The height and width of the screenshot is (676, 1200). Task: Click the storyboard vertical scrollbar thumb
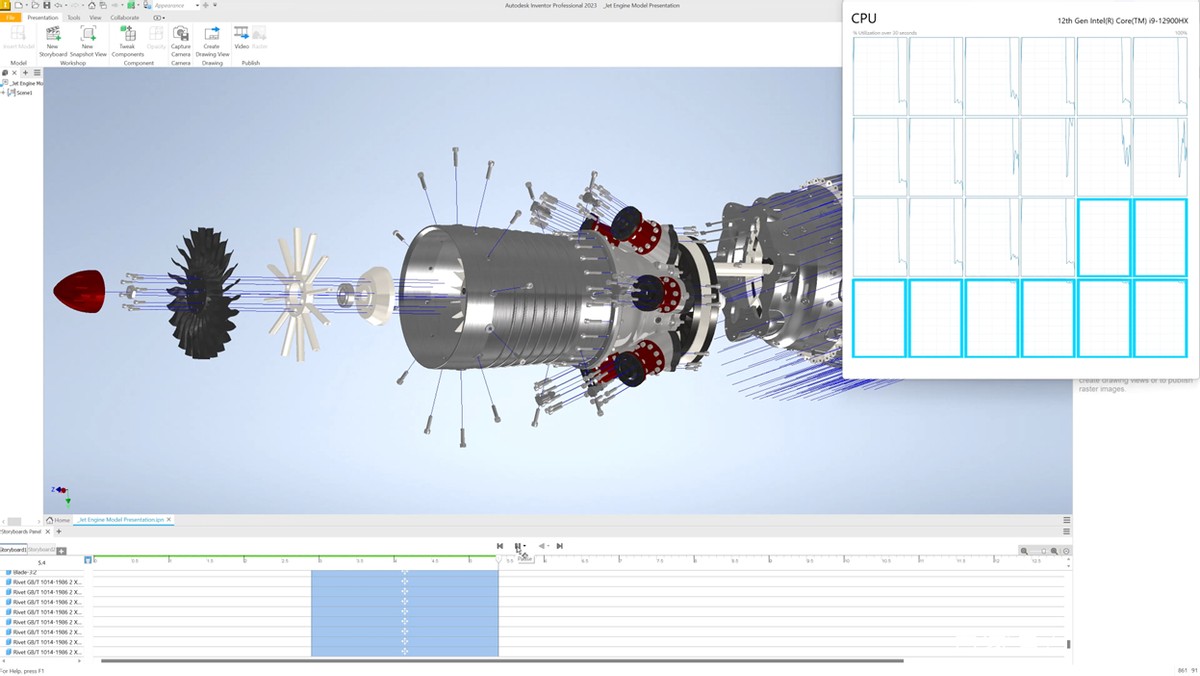[1069, 645]
